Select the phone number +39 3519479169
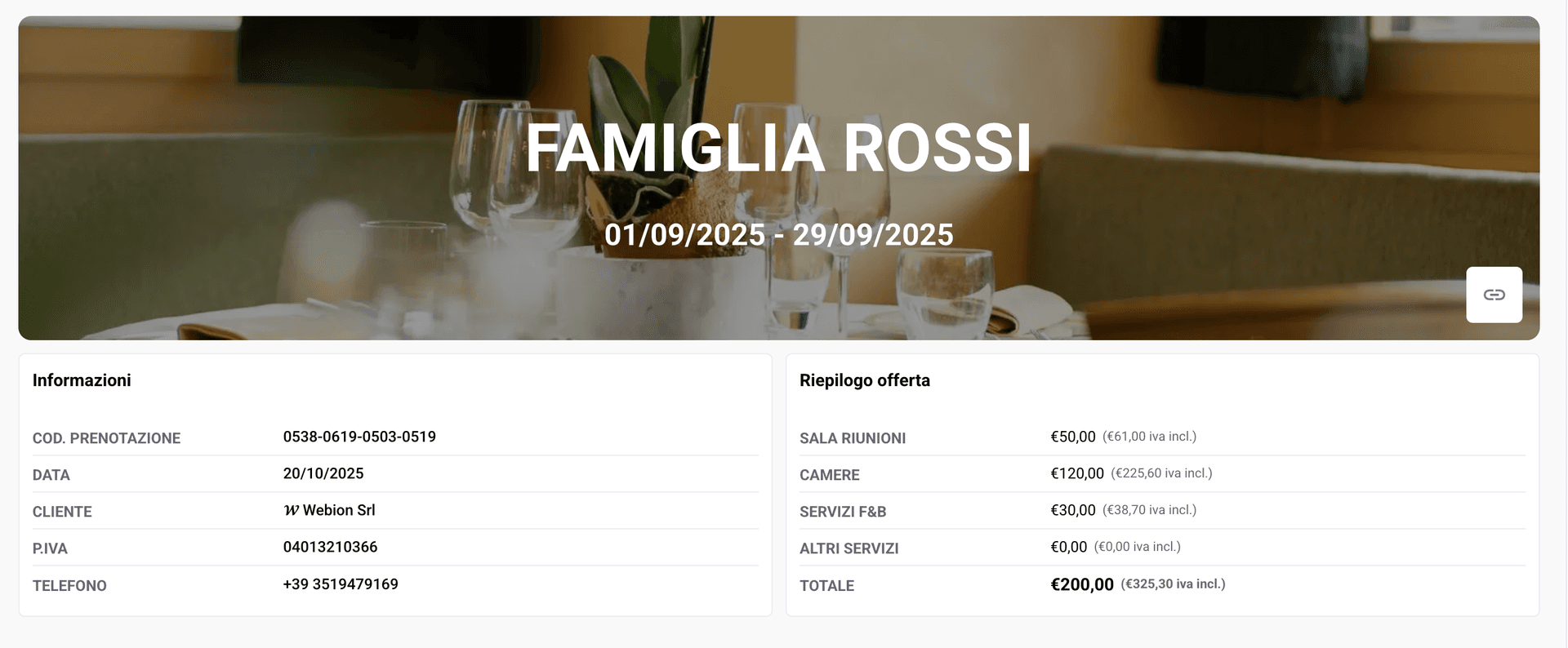Viewport: 1568px width, 648px height. click(341, 584)
